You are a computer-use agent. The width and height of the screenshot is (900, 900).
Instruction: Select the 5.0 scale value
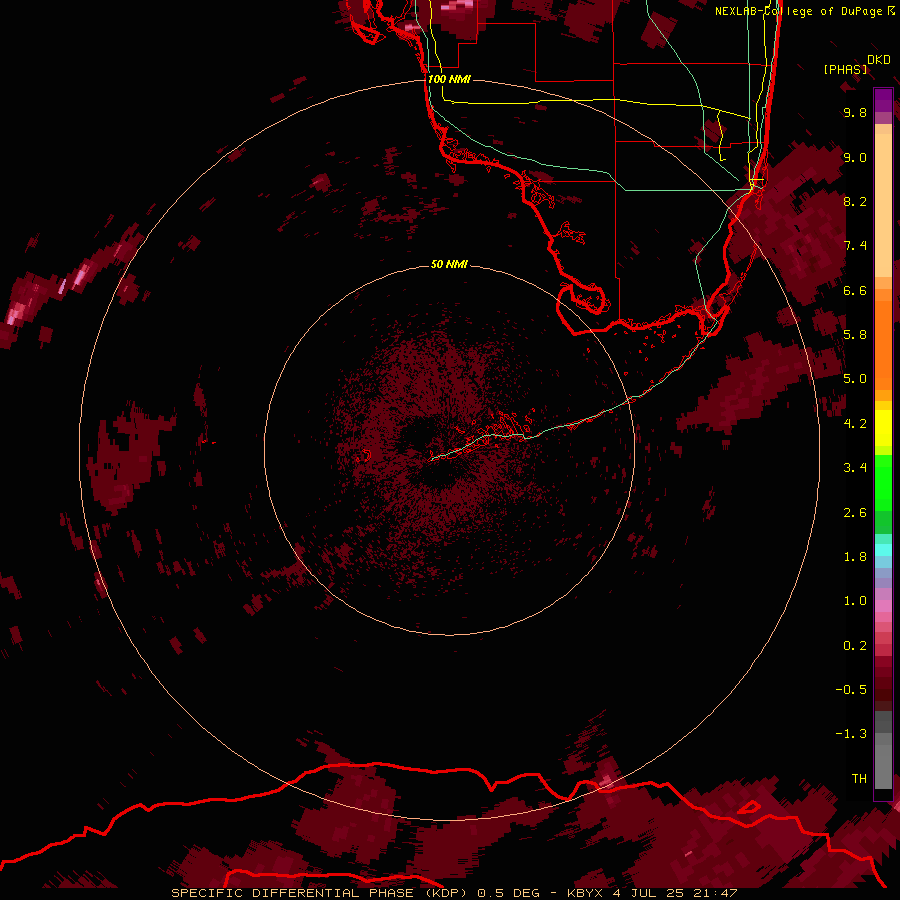(855, 379)
